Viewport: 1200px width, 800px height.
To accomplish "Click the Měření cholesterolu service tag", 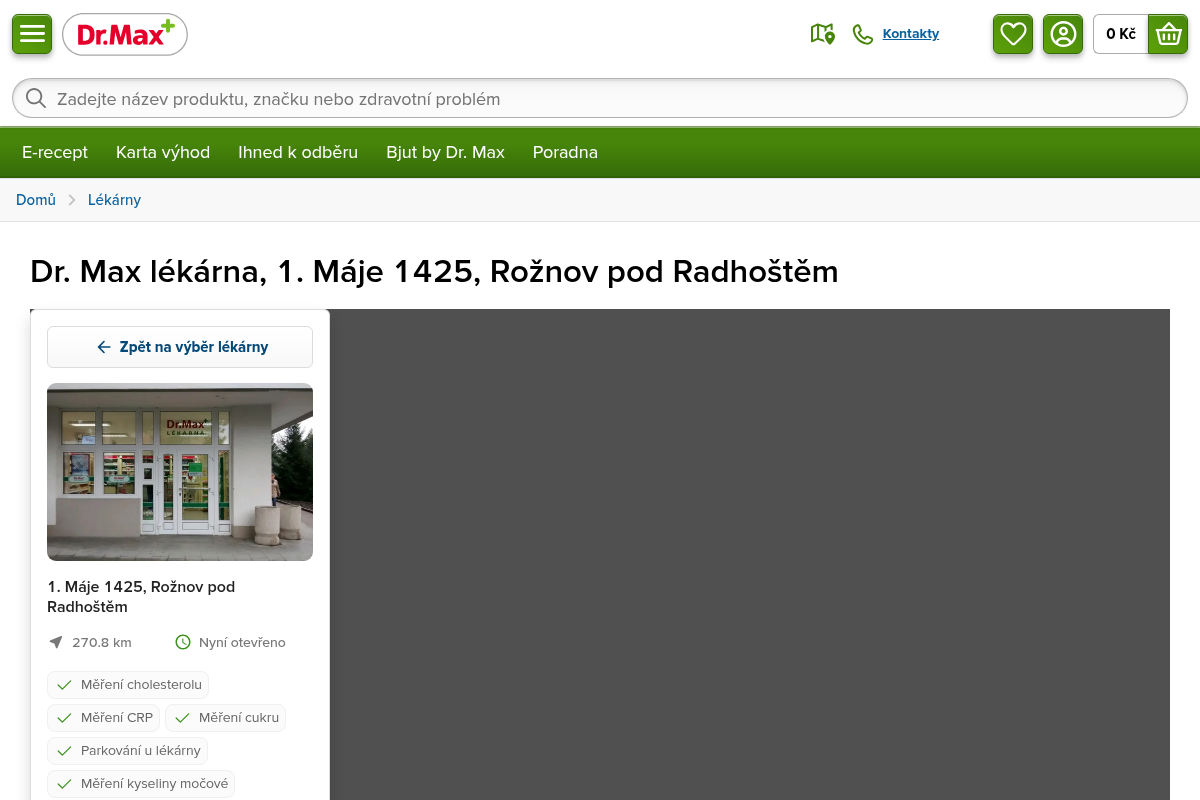I will pos(128,685).
